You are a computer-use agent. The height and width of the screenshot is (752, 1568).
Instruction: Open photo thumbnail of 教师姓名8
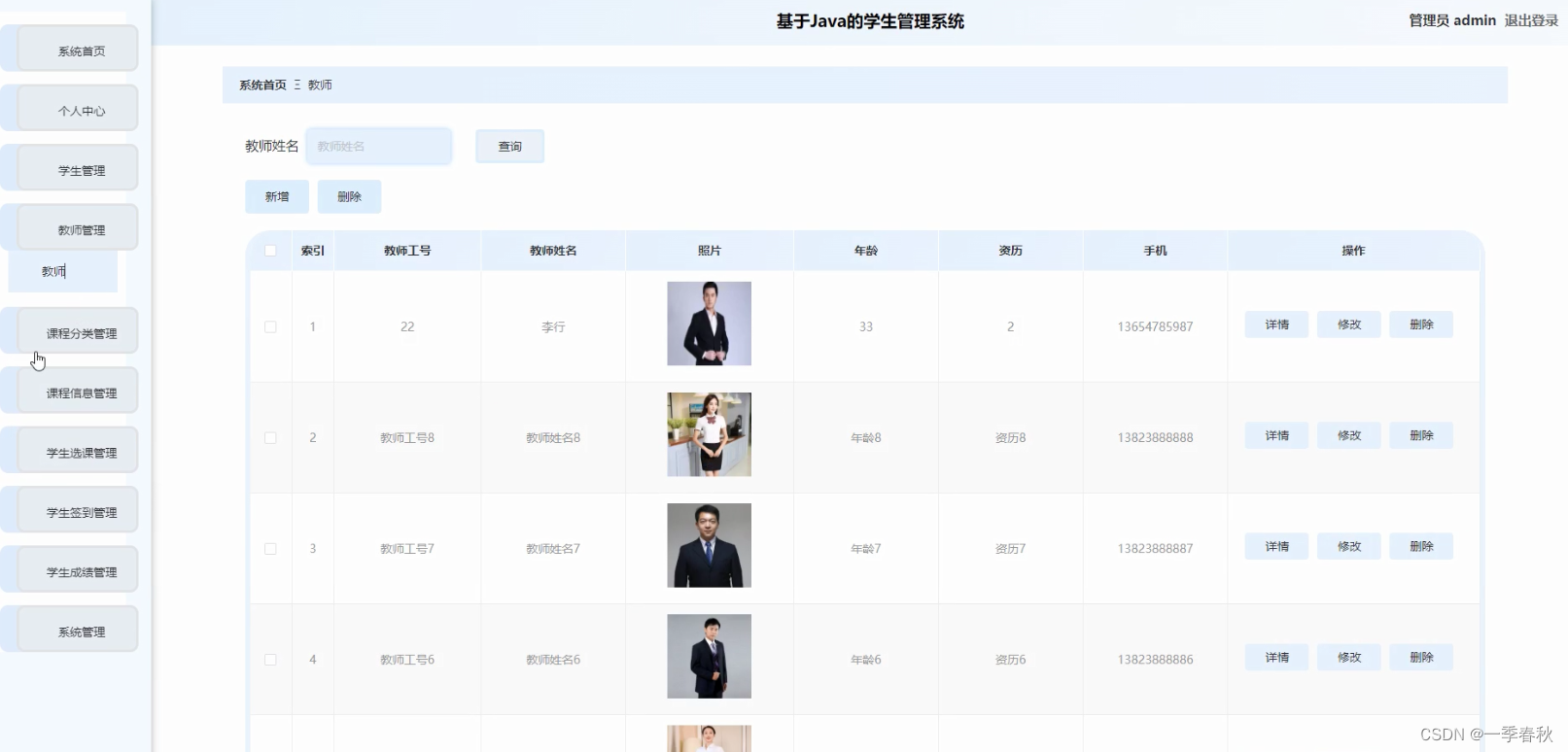tap(709, 434)
